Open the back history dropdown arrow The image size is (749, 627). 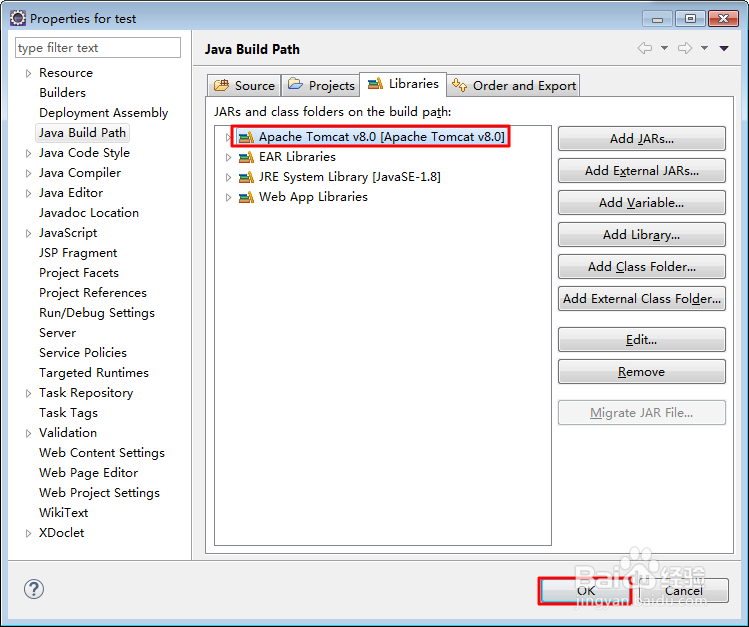[664, 48]
